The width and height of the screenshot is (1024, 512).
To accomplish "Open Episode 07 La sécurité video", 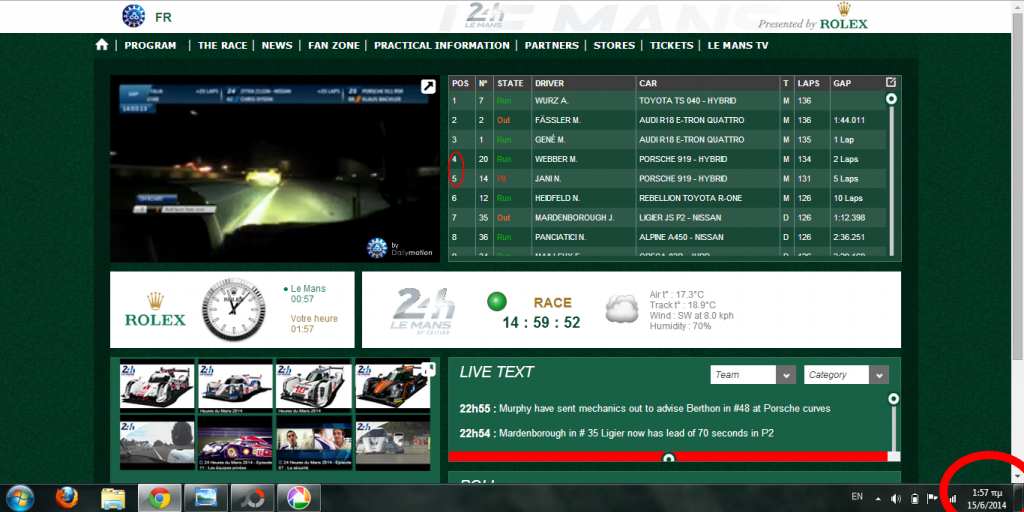I will pos(313,445).
